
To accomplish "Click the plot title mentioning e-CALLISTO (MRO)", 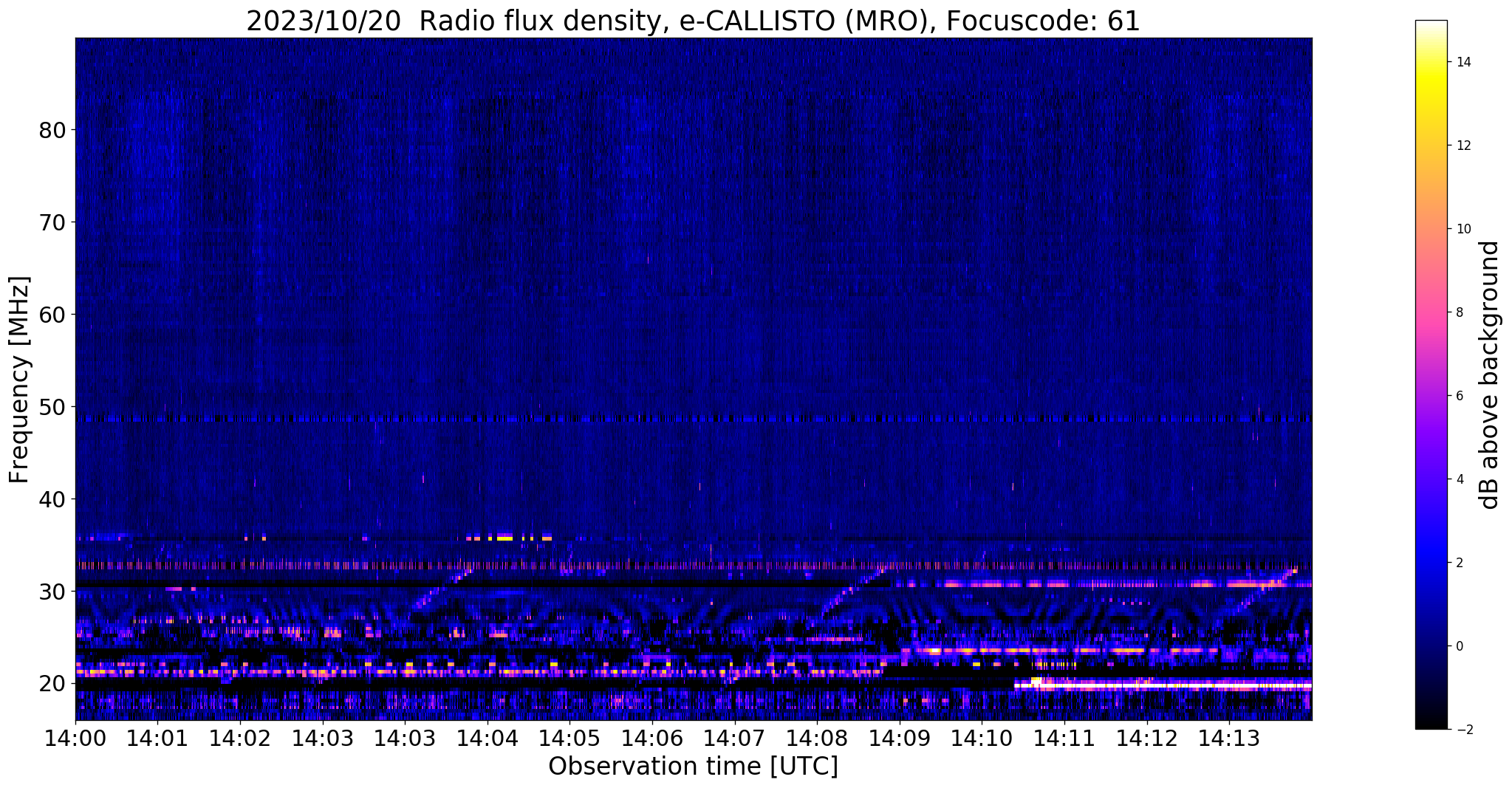I will tap(693, 21).
